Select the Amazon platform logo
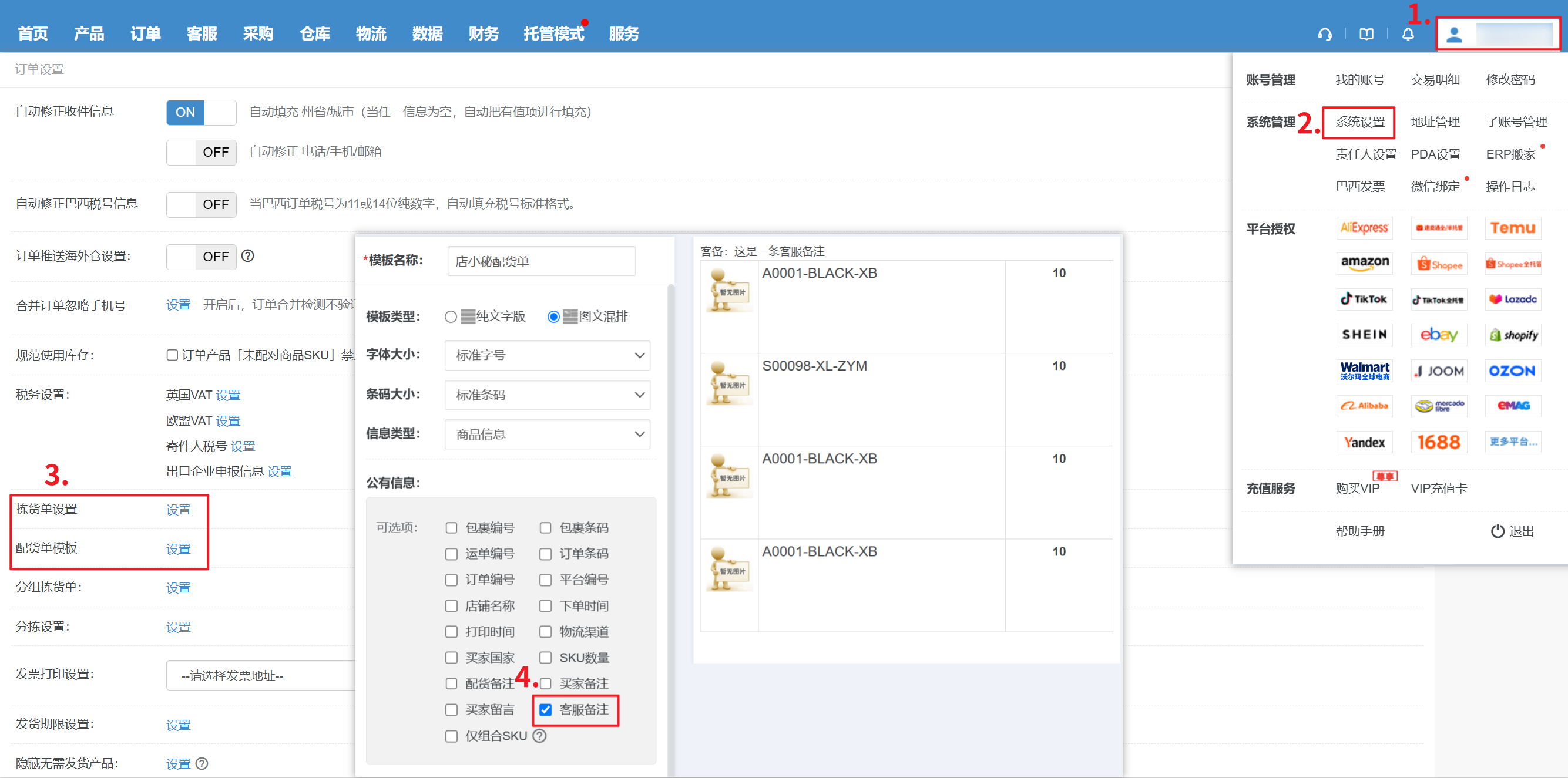The height and width of the screenshot is (778, 1568). pyautogui.click(x=1364, y=263)
